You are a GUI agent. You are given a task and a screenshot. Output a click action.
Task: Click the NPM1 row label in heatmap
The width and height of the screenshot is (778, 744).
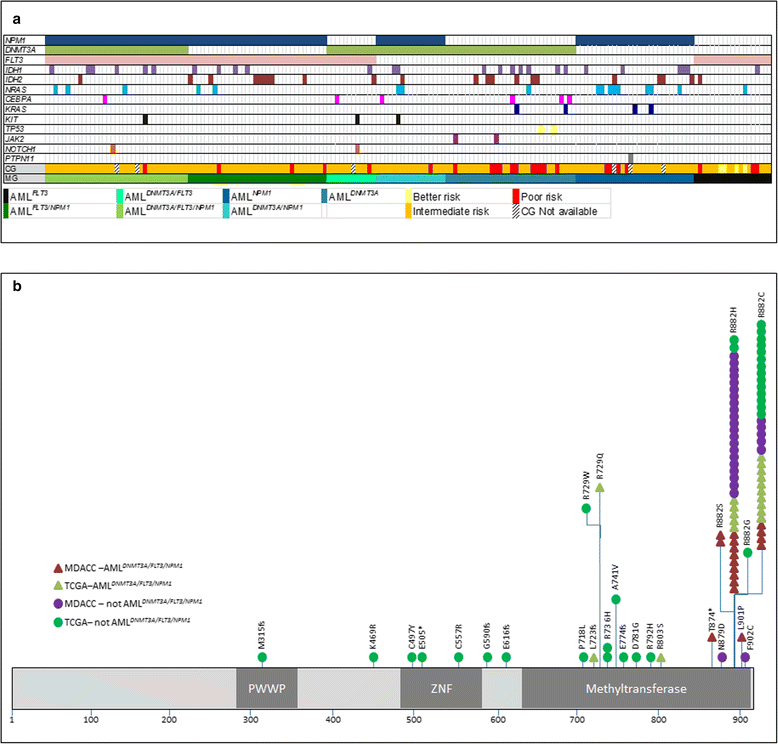click(x=14, y=40)
